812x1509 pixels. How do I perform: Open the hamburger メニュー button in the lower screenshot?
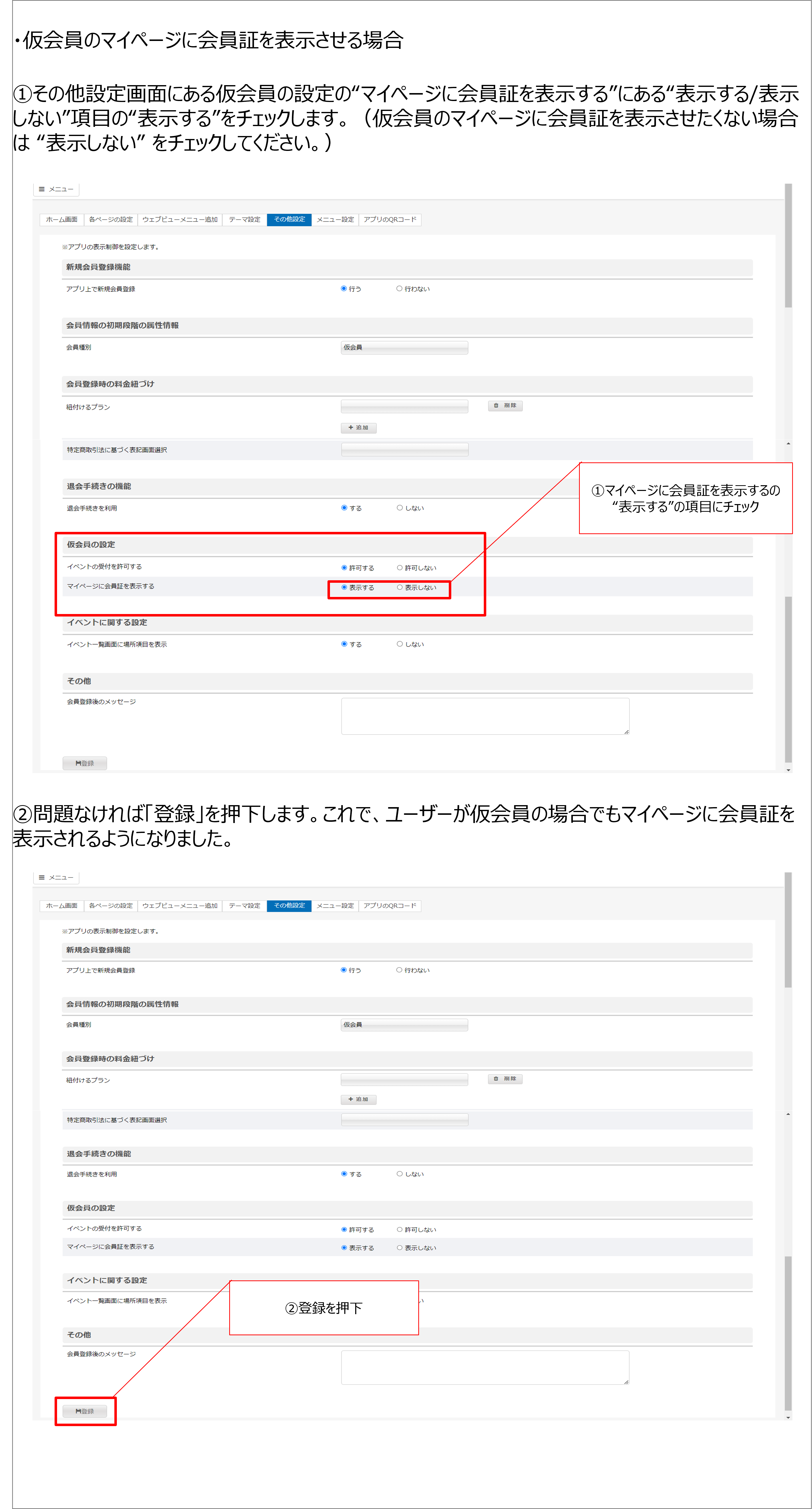[x=56, y=877]
